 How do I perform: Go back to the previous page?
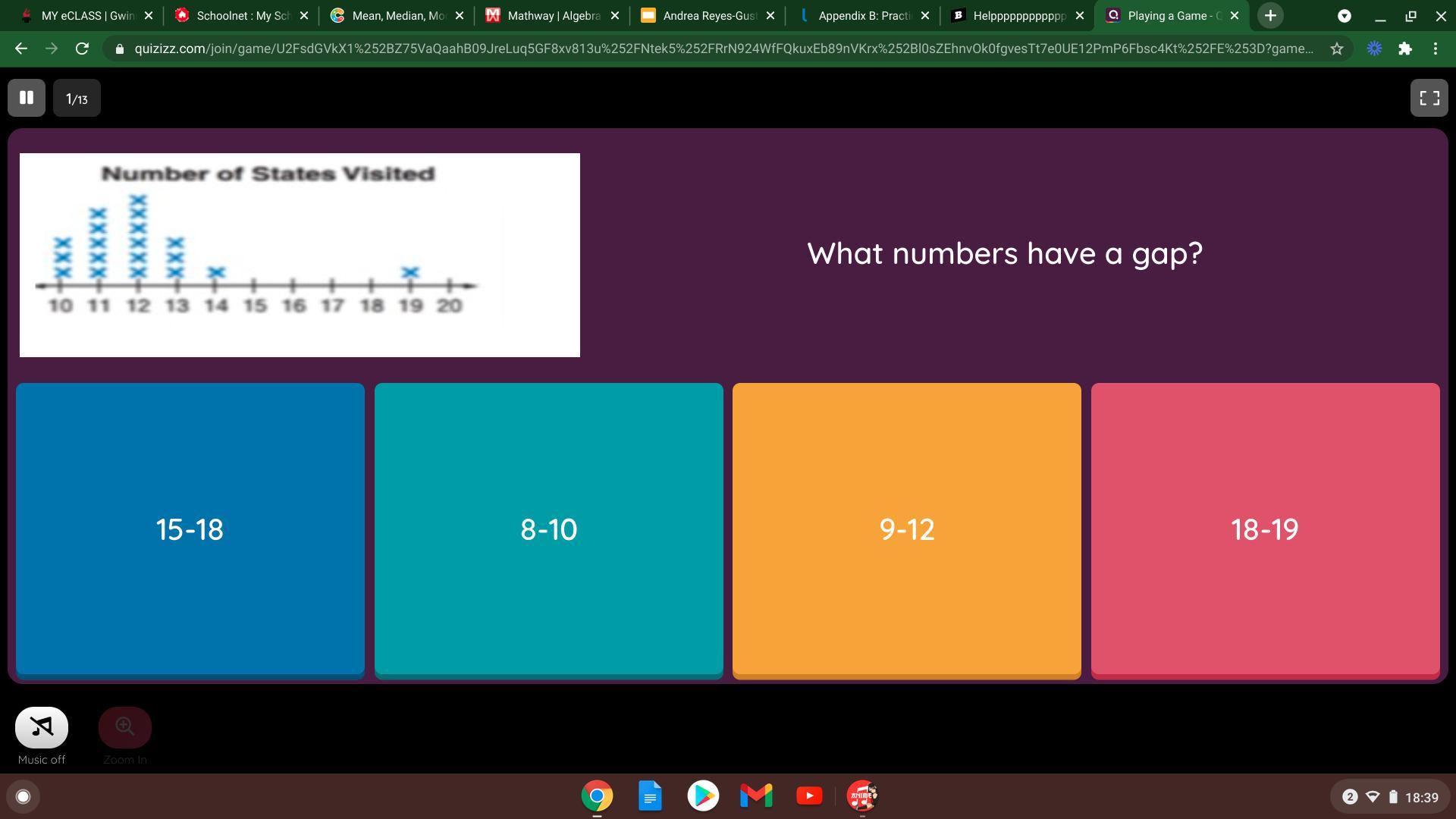[x=20, y=49]
